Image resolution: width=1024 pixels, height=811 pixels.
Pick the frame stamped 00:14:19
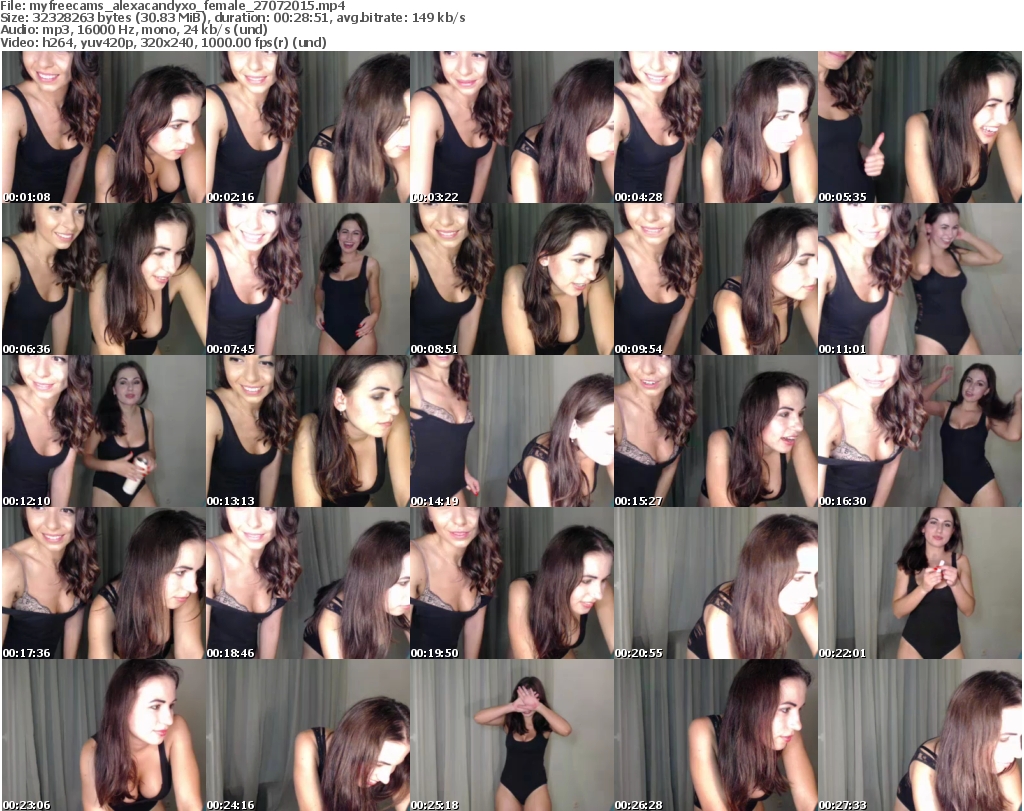[x=511, y=431]
